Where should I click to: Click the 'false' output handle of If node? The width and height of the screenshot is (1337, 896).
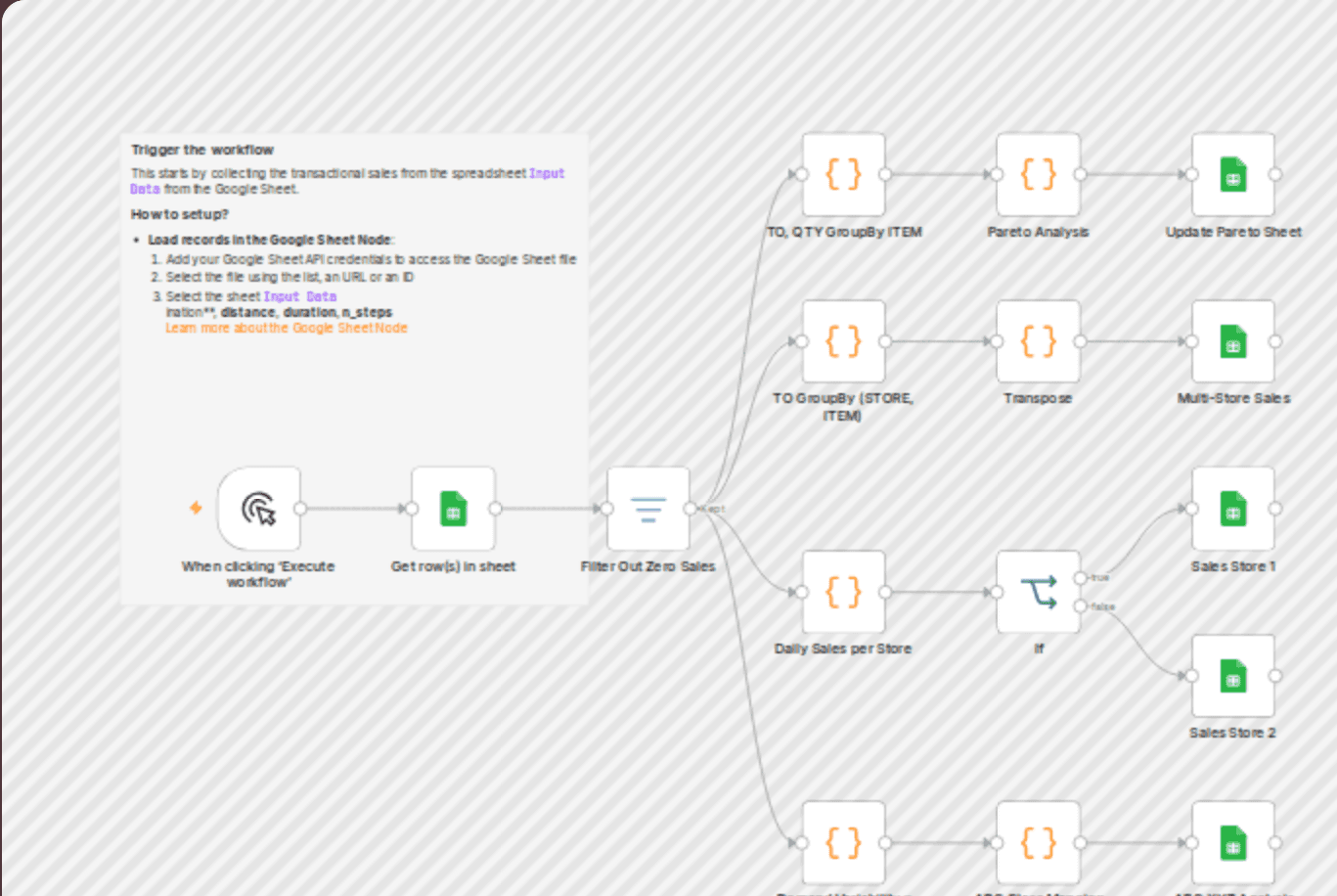(x=1080, y=606)
